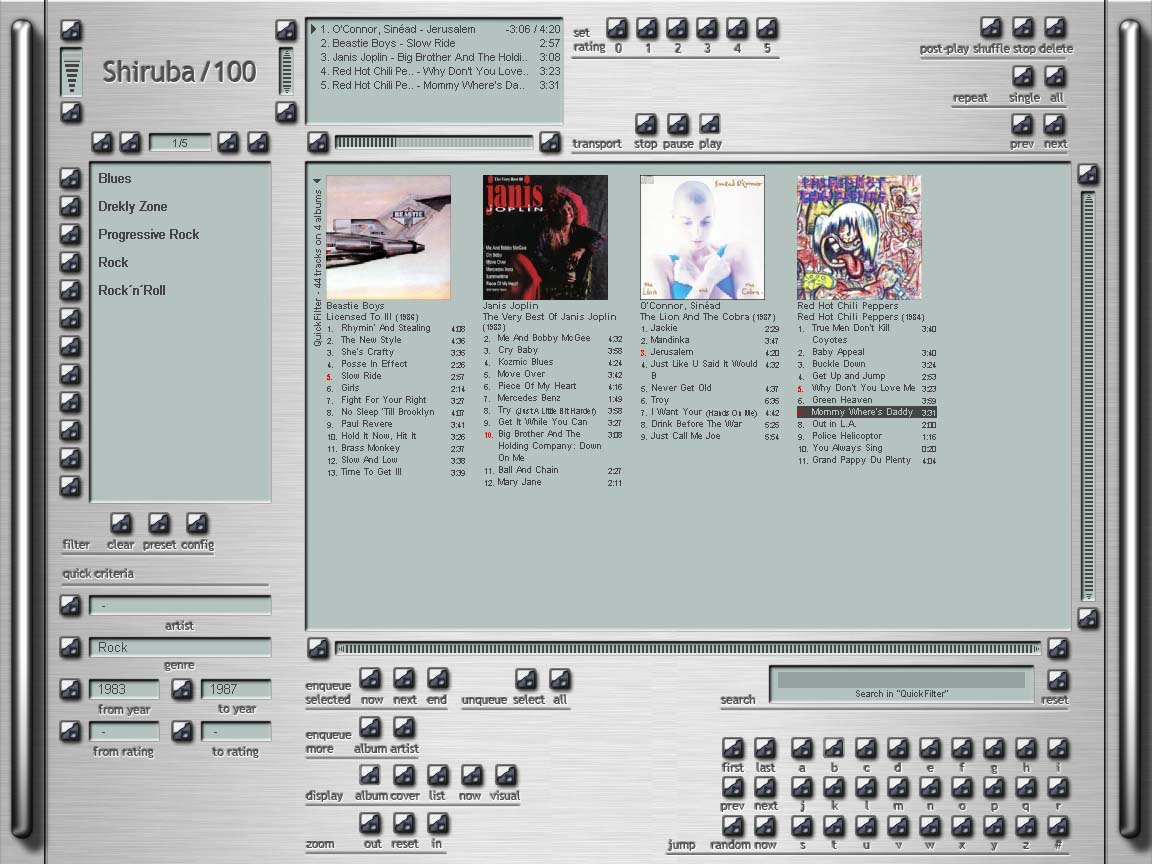Click the playback progress bar
The height and width of the screenshot is (864, 1152).
433,143
